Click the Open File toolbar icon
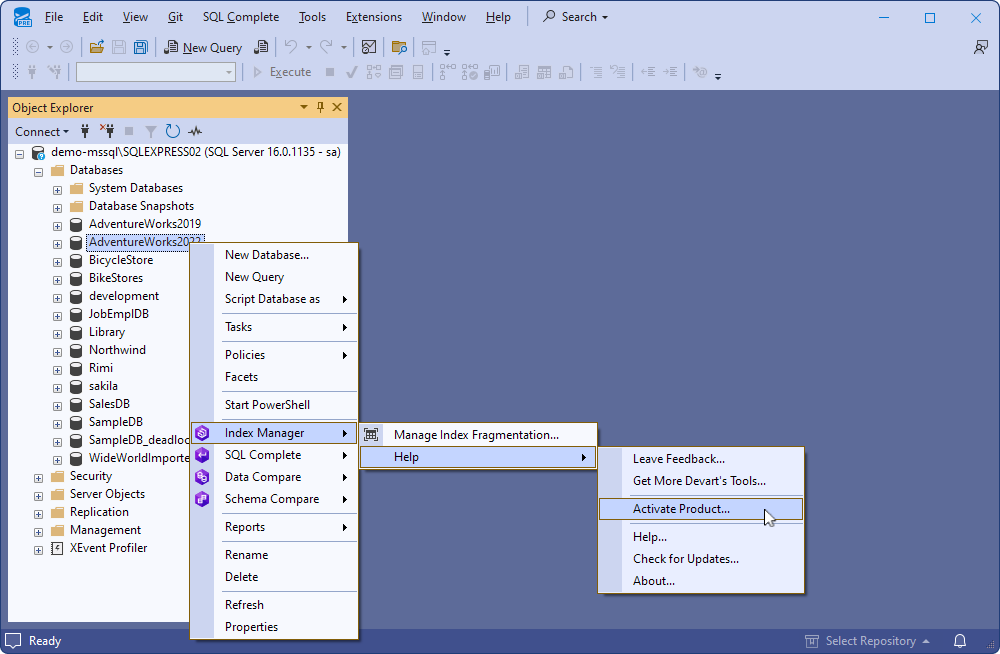This screenshot has height=654, width=1000. point(96,47)
